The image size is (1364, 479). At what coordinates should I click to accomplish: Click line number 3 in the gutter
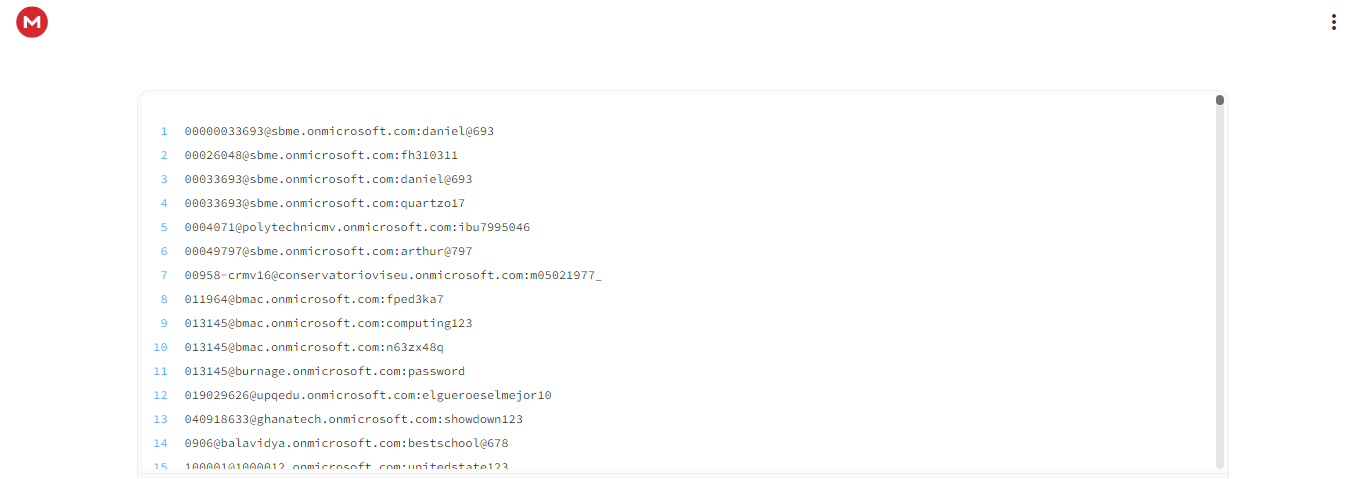164,179
